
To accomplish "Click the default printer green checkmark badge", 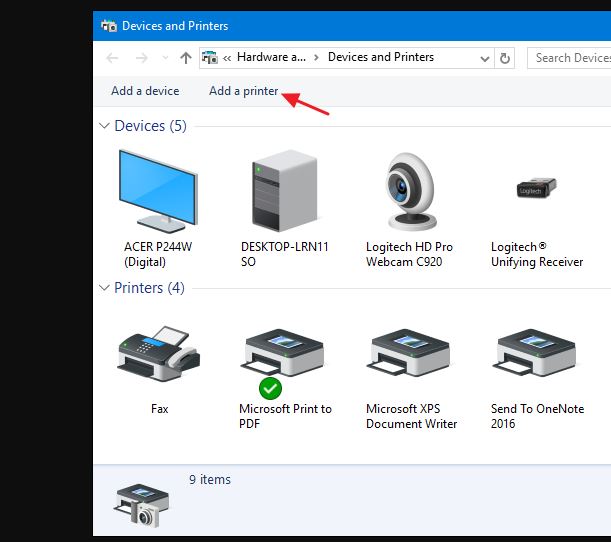I will click(x=270, y=388).
